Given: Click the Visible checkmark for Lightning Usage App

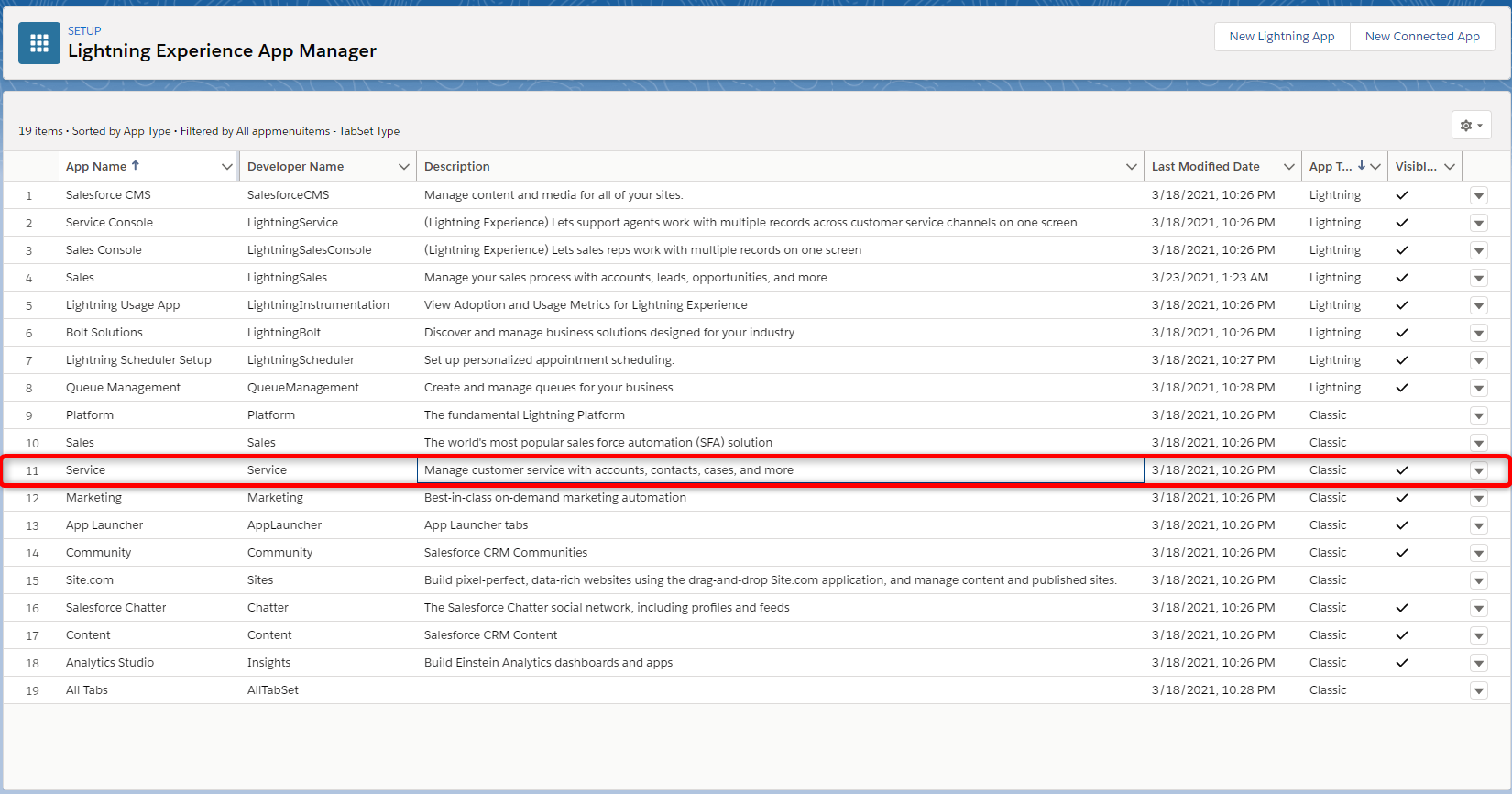Looking at the screenshot, I should click(1402, 305).
